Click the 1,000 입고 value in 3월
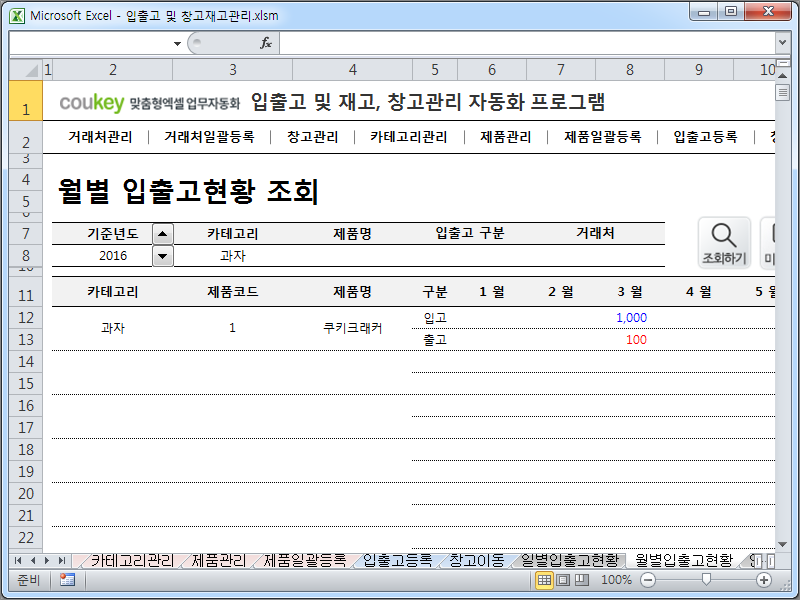The height and width of the screenshot is (600, 800). tap(631, 318)
